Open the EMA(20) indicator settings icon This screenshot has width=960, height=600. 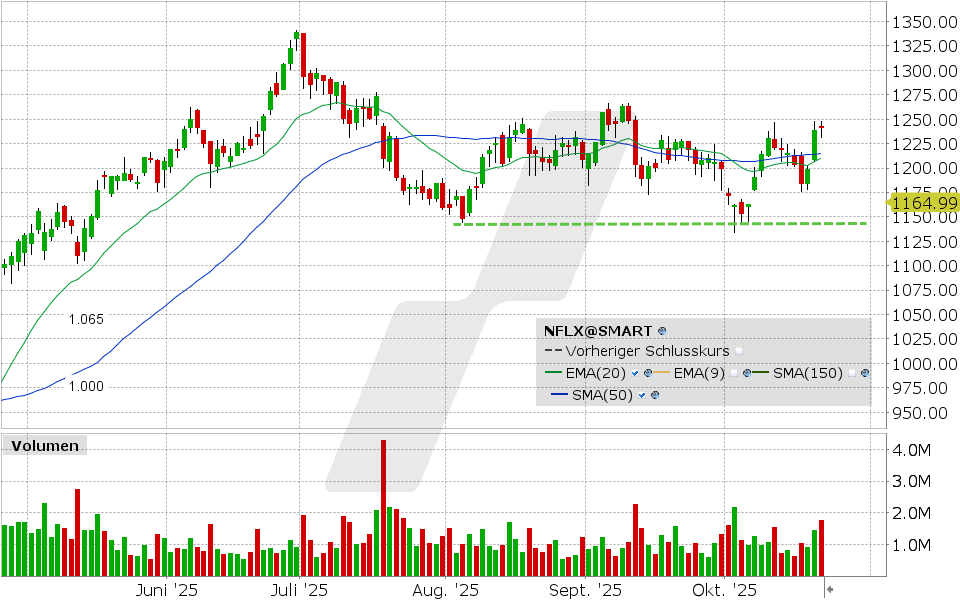click(x=648, y=374)
